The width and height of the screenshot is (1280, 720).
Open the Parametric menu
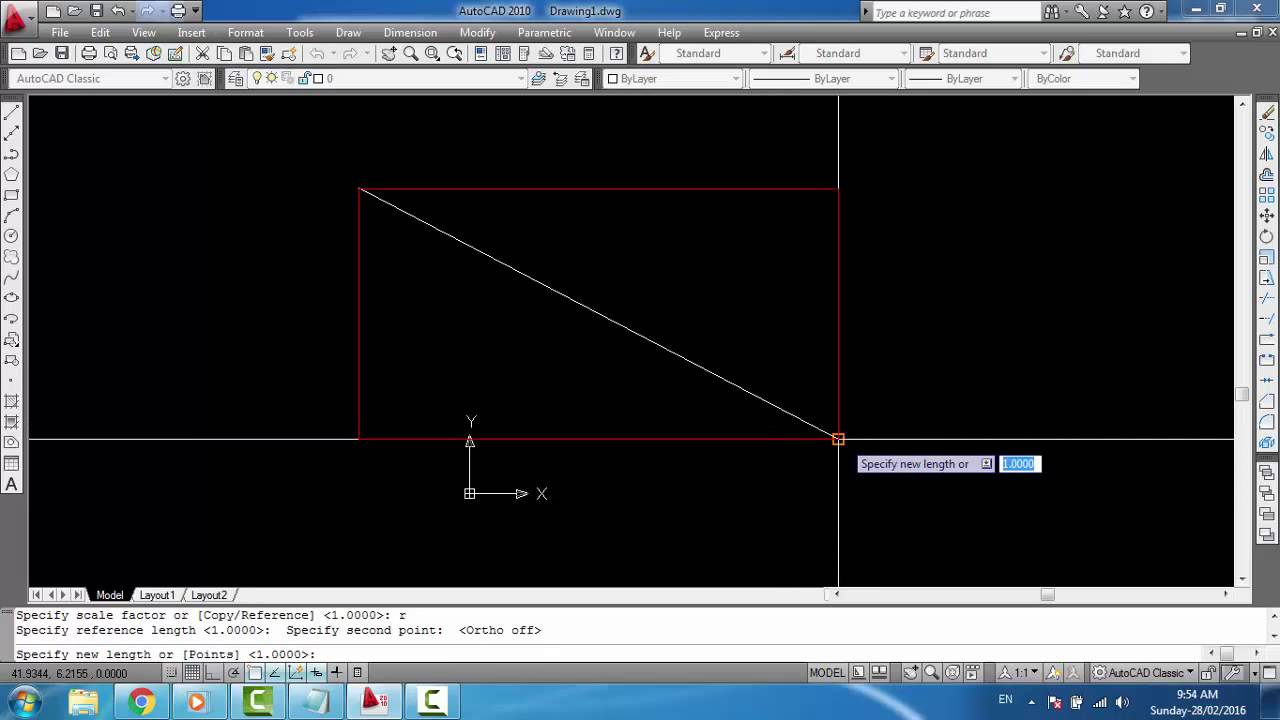(x=544, y=33)
